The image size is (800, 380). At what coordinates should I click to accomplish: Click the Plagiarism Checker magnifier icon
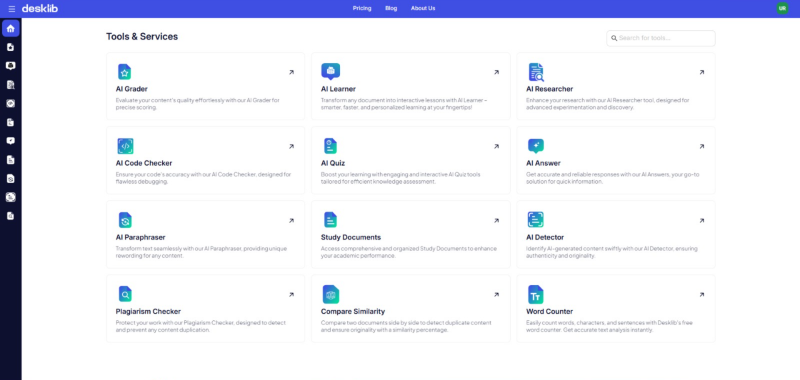(125, 294)
